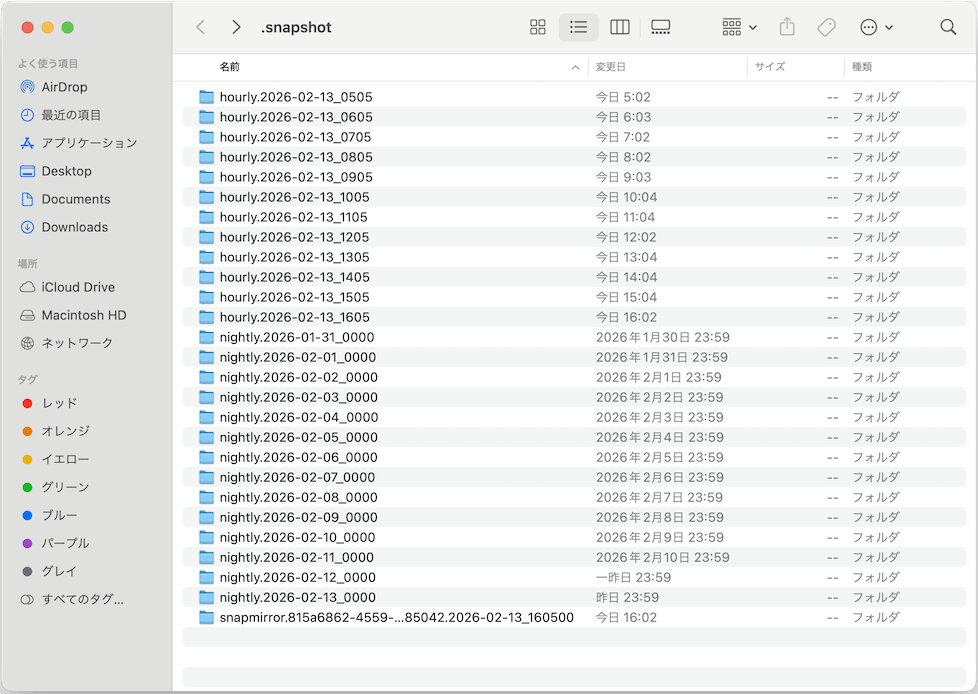Click the Share toolbar icon
This screenshot has width=978, height=694.
tap(787, 28)
